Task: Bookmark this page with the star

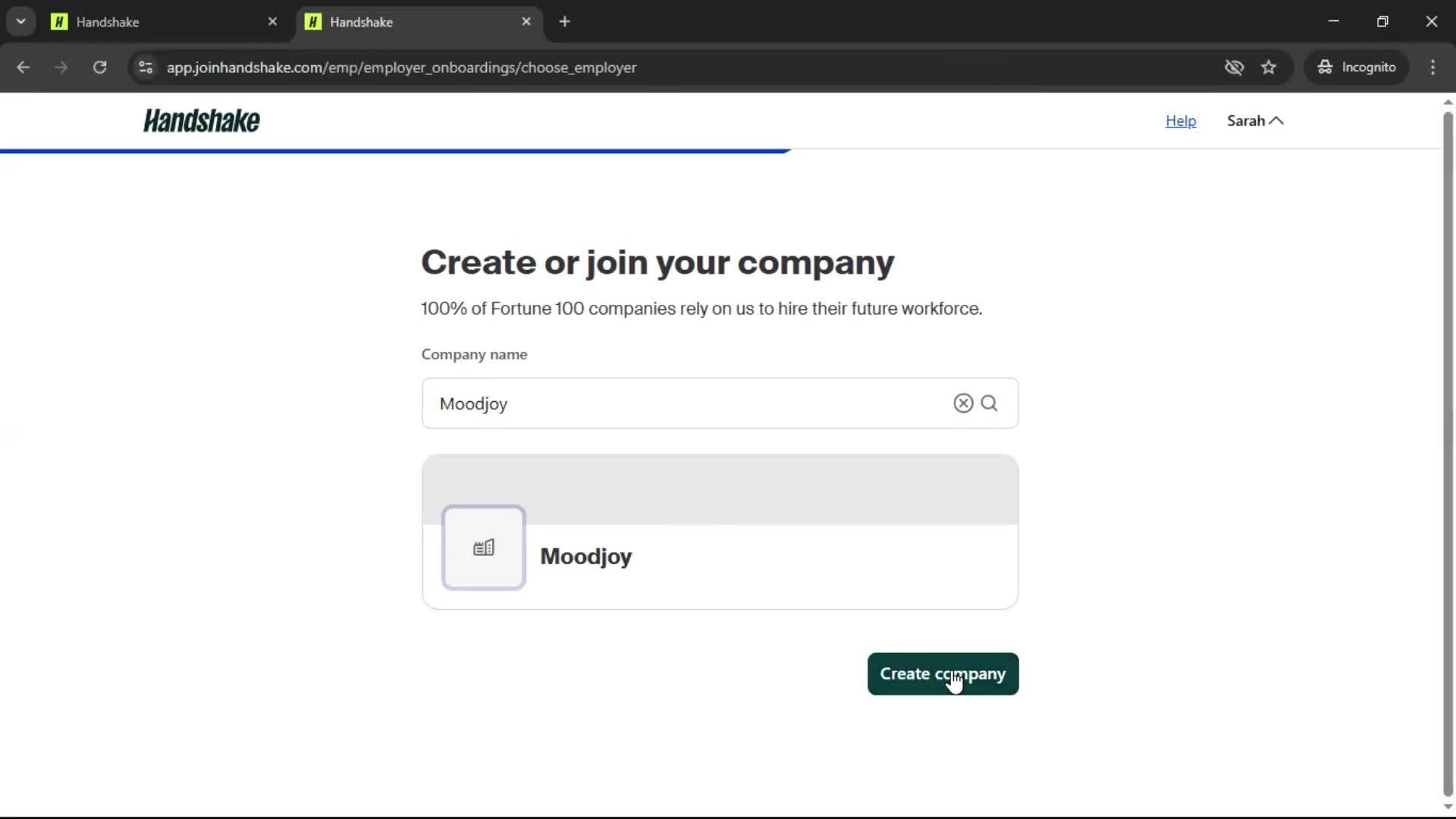Action: (1269, 67)
